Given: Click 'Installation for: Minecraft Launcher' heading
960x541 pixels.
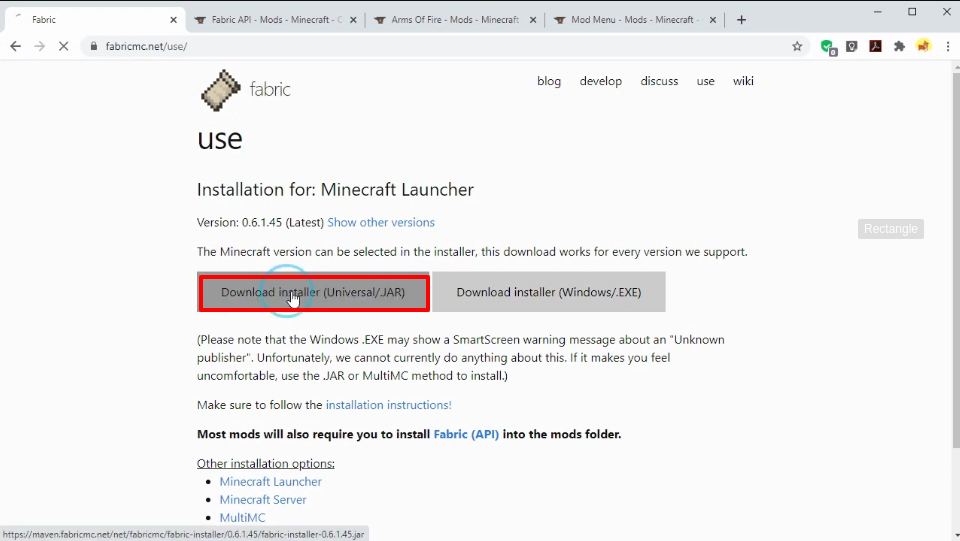Looking at the screenshot, I should pos(335,190).
